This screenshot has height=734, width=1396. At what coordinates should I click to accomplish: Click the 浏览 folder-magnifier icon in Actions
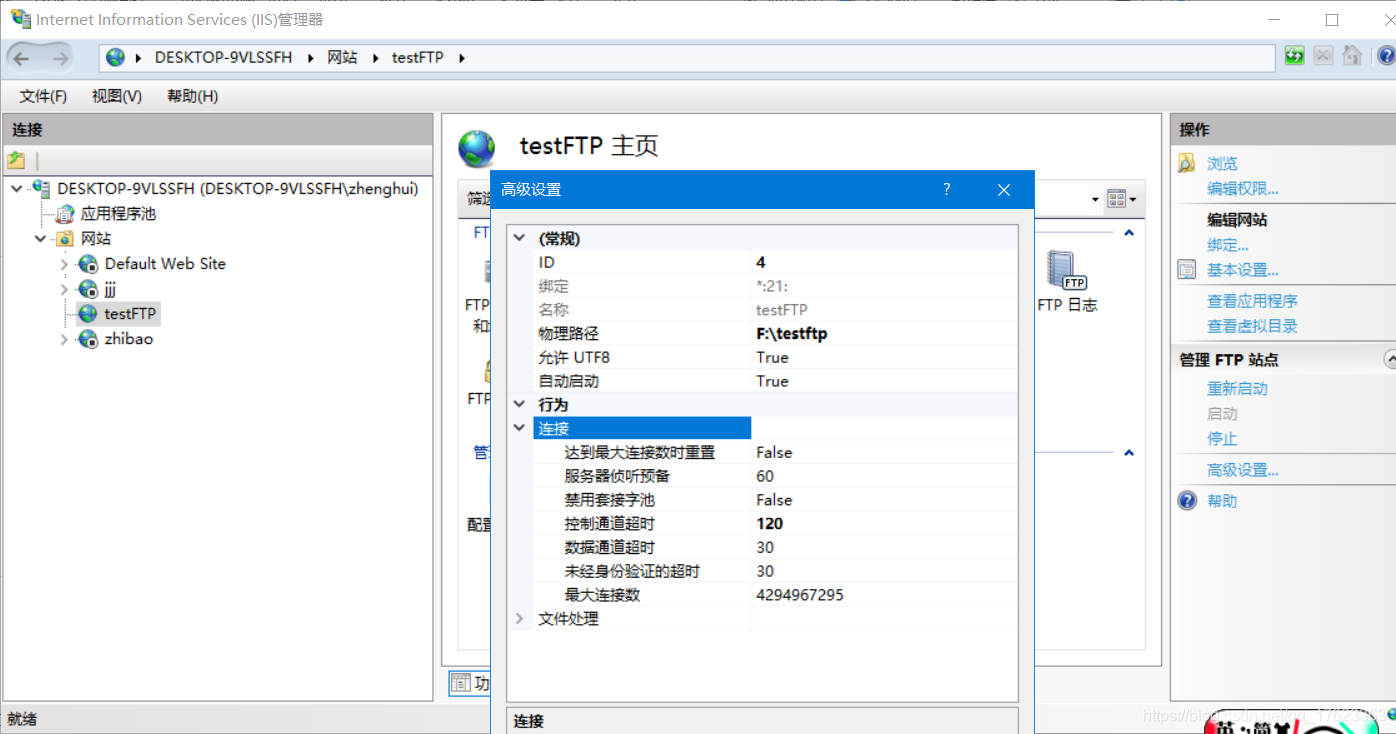pos(1187,163)
